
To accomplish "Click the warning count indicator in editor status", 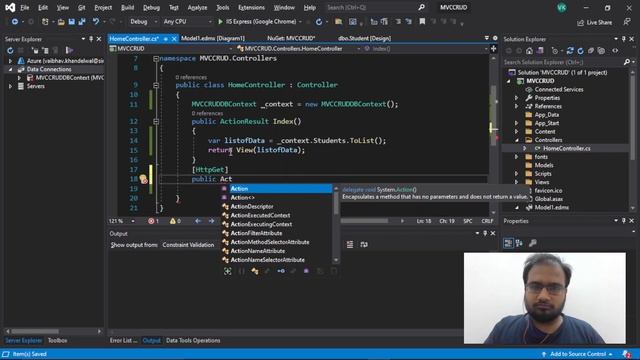I will (175, 221).
